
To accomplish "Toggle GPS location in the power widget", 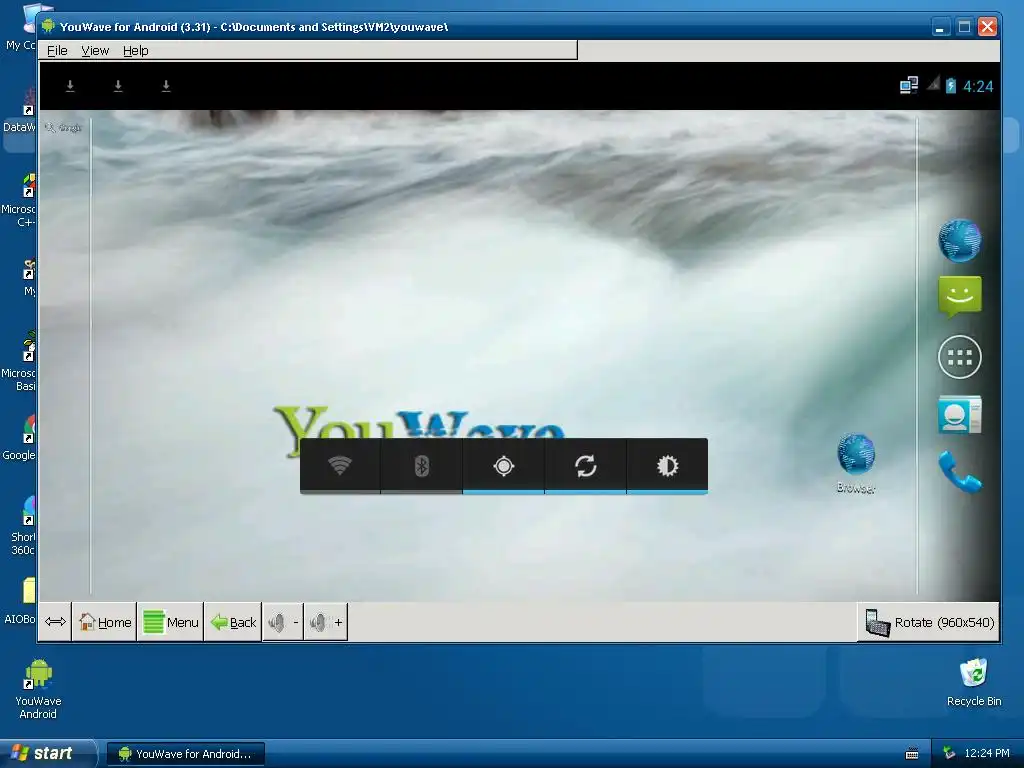I will click(x=504, y=466).
